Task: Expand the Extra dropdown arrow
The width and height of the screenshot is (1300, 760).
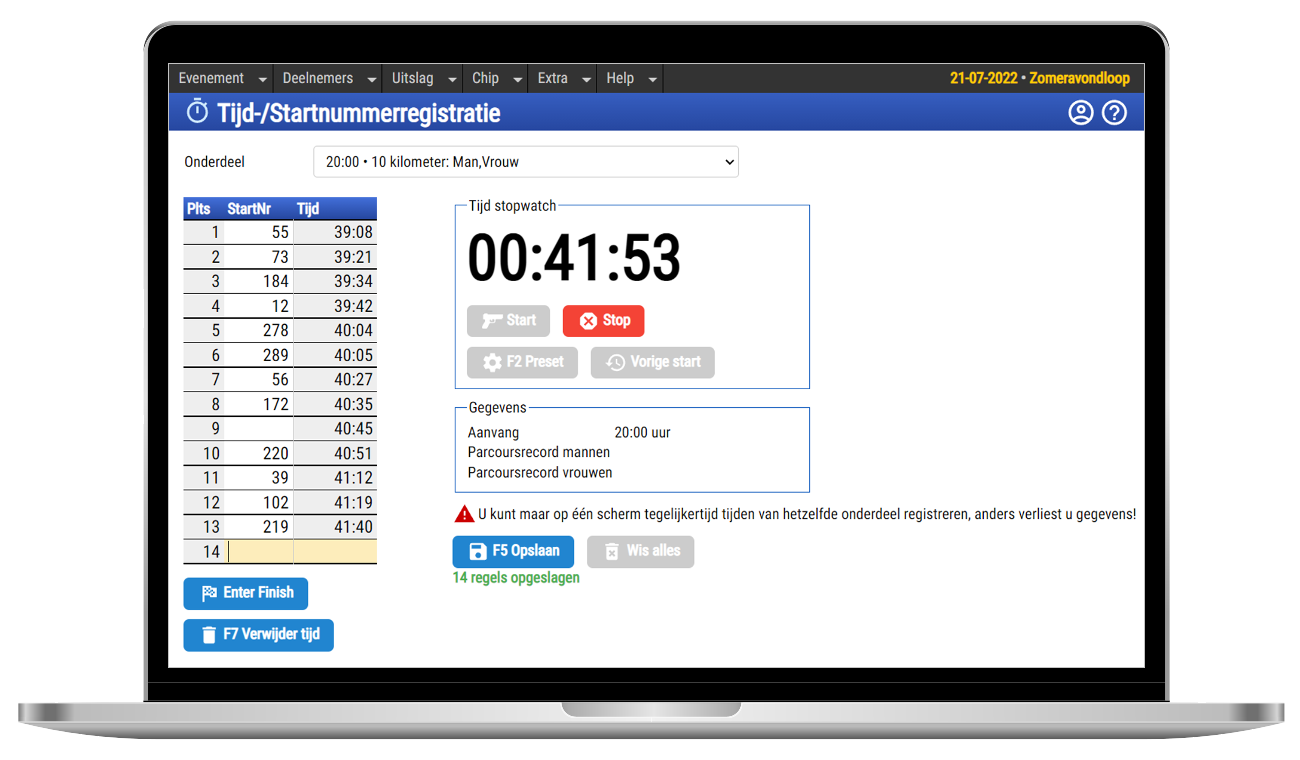Action: coord(586,80)
